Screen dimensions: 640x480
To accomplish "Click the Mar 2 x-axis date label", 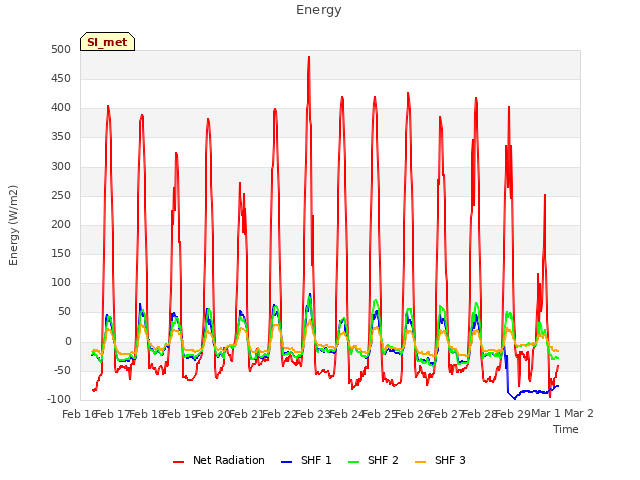I will point(579,414).
